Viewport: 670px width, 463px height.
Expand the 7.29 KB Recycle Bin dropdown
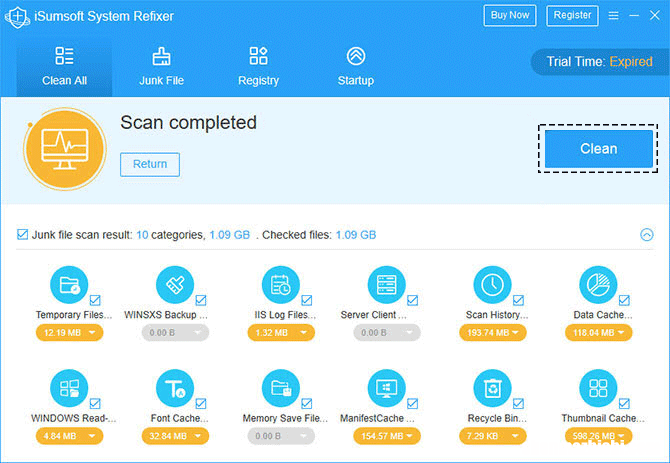coord(493,436)
